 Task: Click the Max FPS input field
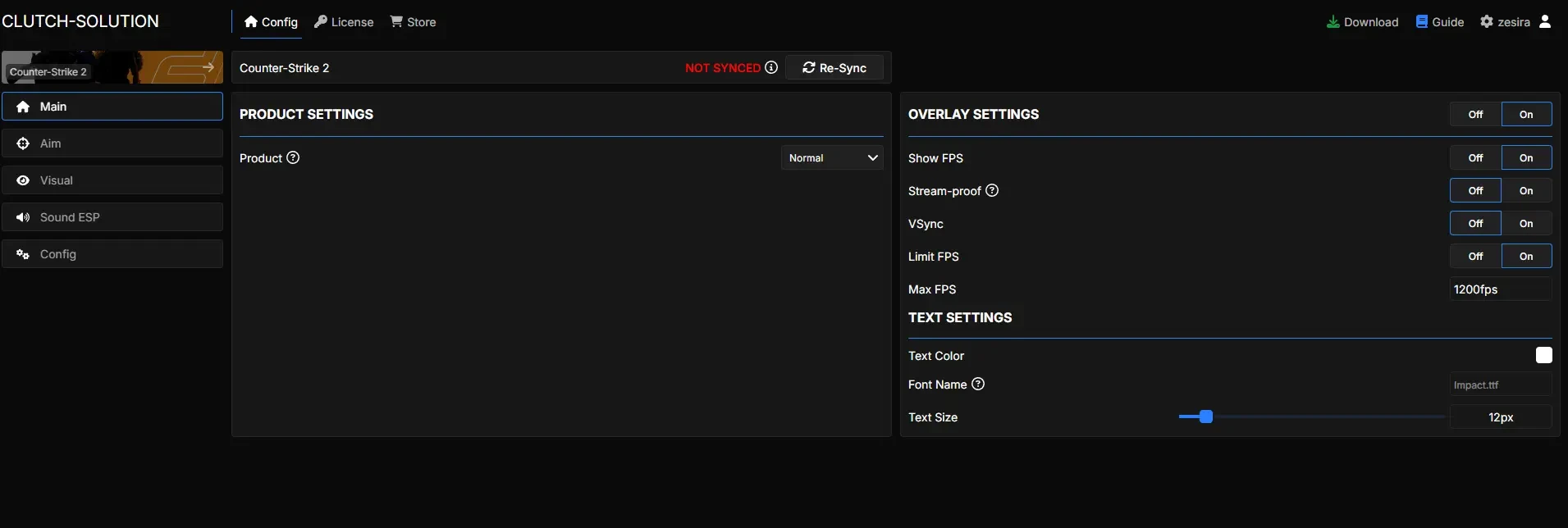(x=1501, y=289)
